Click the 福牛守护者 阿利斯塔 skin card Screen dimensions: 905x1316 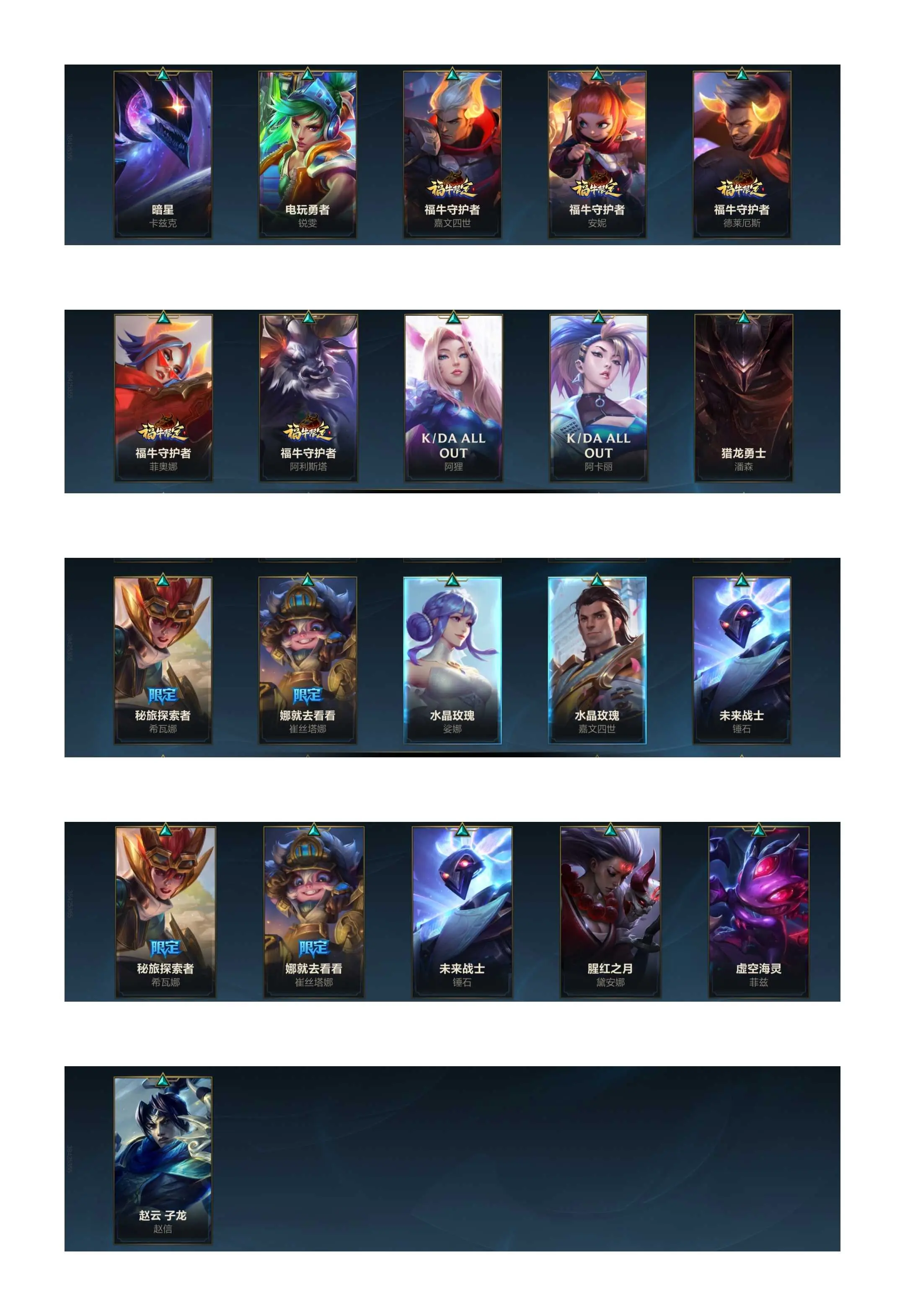pyautogui.click(x=308, y=398)
